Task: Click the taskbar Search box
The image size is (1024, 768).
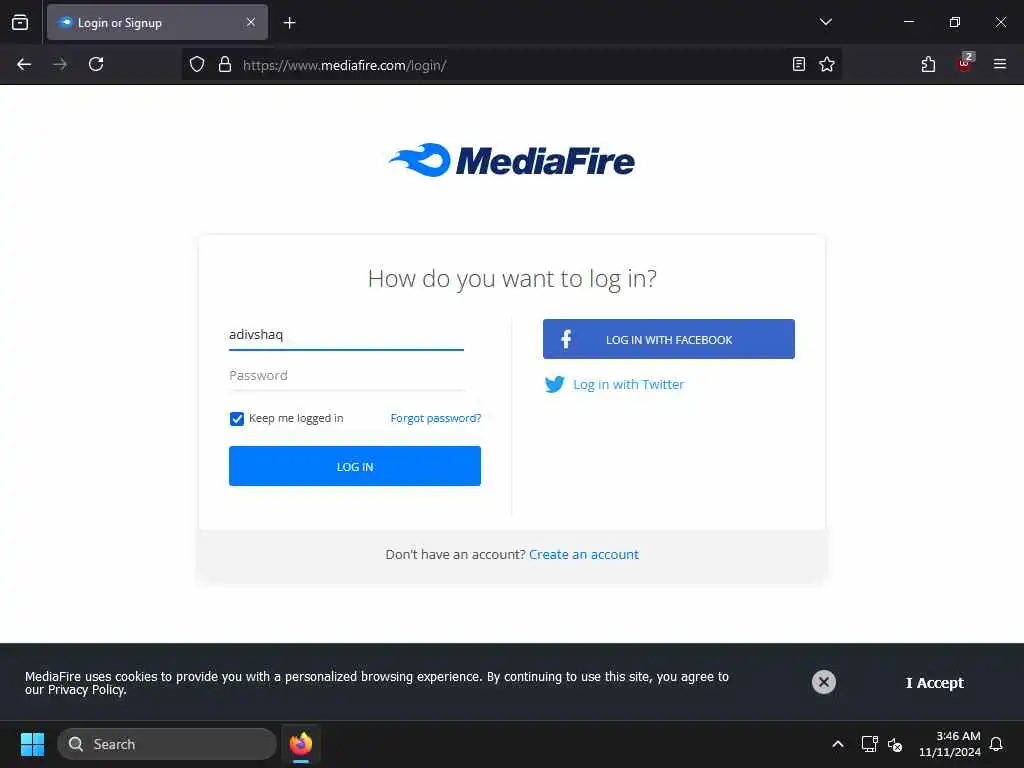Action: tap(167, 744)
